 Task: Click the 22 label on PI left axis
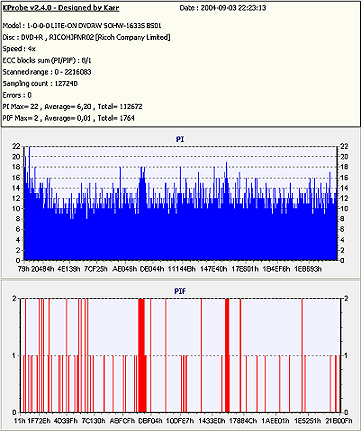(16, 146)
